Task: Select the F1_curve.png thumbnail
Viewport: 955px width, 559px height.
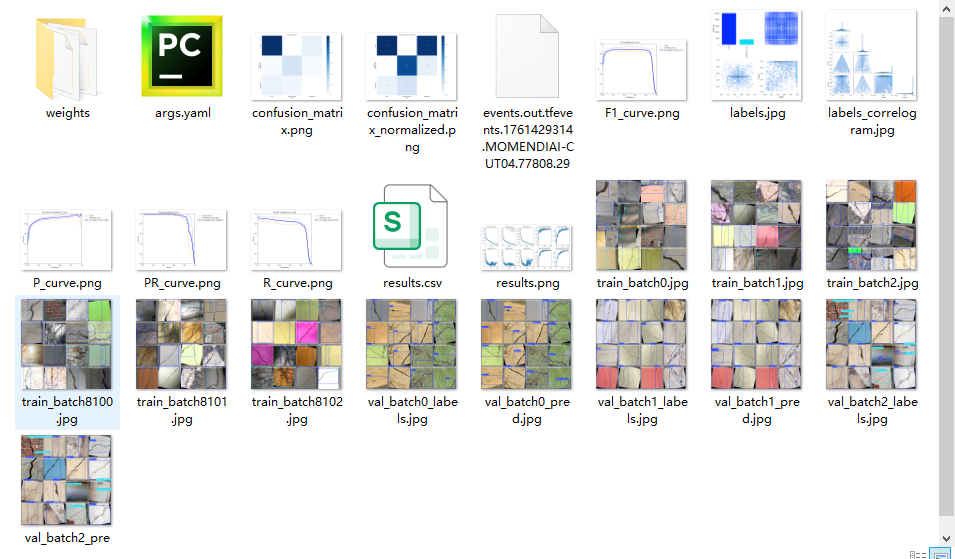Action: (641, 70)
